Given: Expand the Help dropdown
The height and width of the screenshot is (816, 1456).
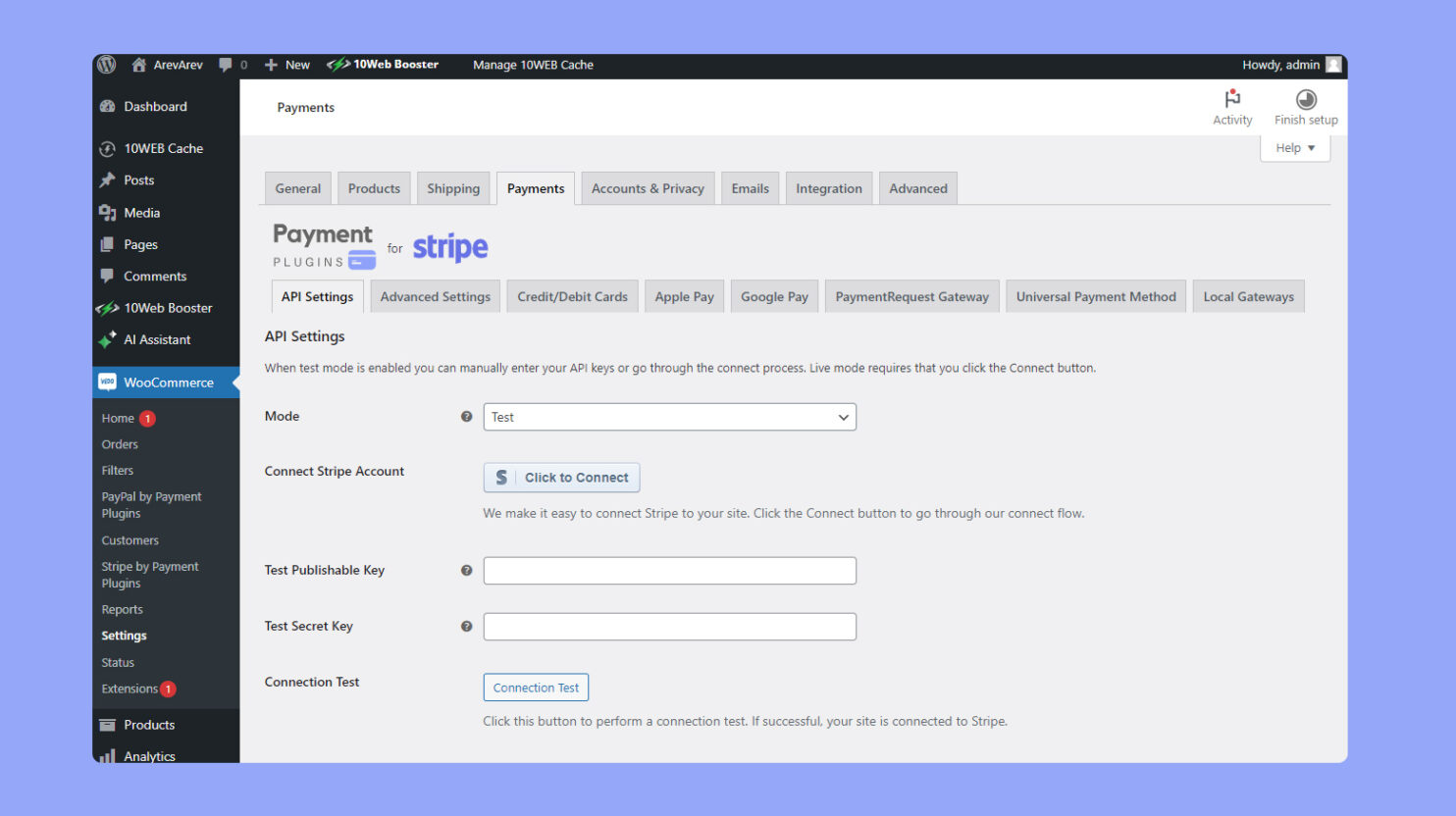Looking at the screenshot, I should [1294, 147].
